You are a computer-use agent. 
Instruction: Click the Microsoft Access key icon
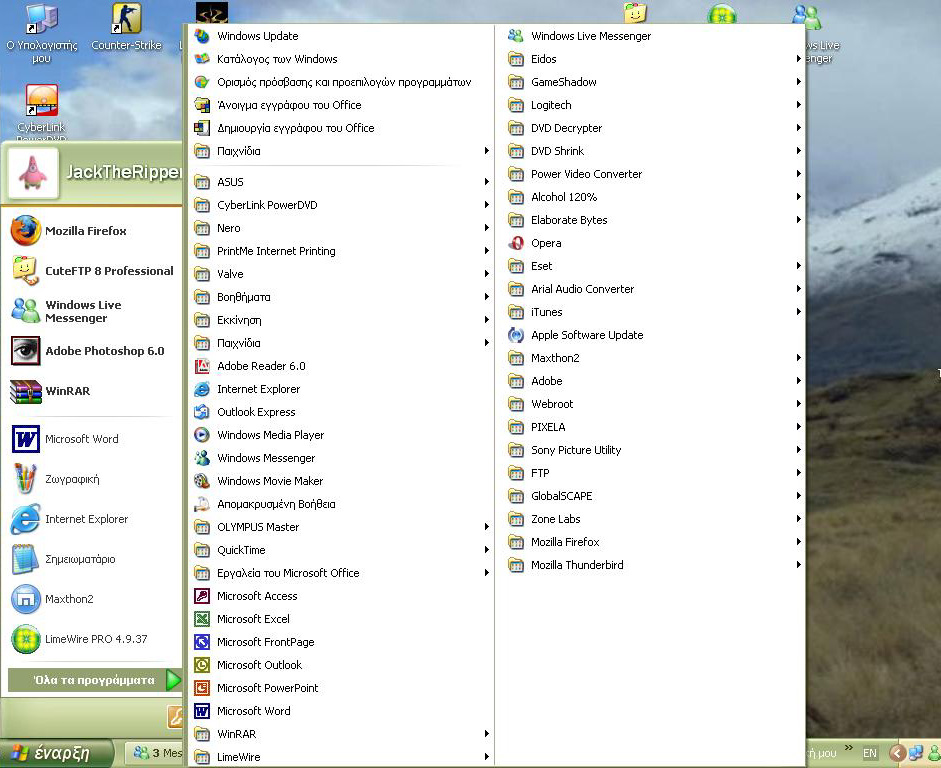tap(202, 596)
